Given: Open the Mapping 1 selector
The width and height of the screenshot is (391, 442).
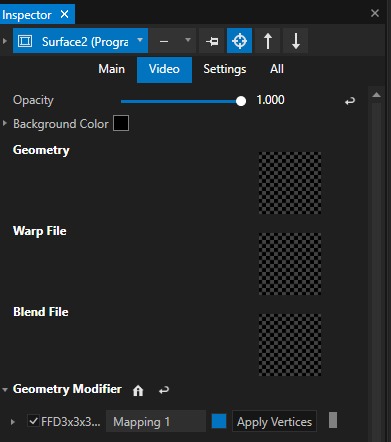Looking at the screenshot, I should pyautogui.click(x=156, y=422).
